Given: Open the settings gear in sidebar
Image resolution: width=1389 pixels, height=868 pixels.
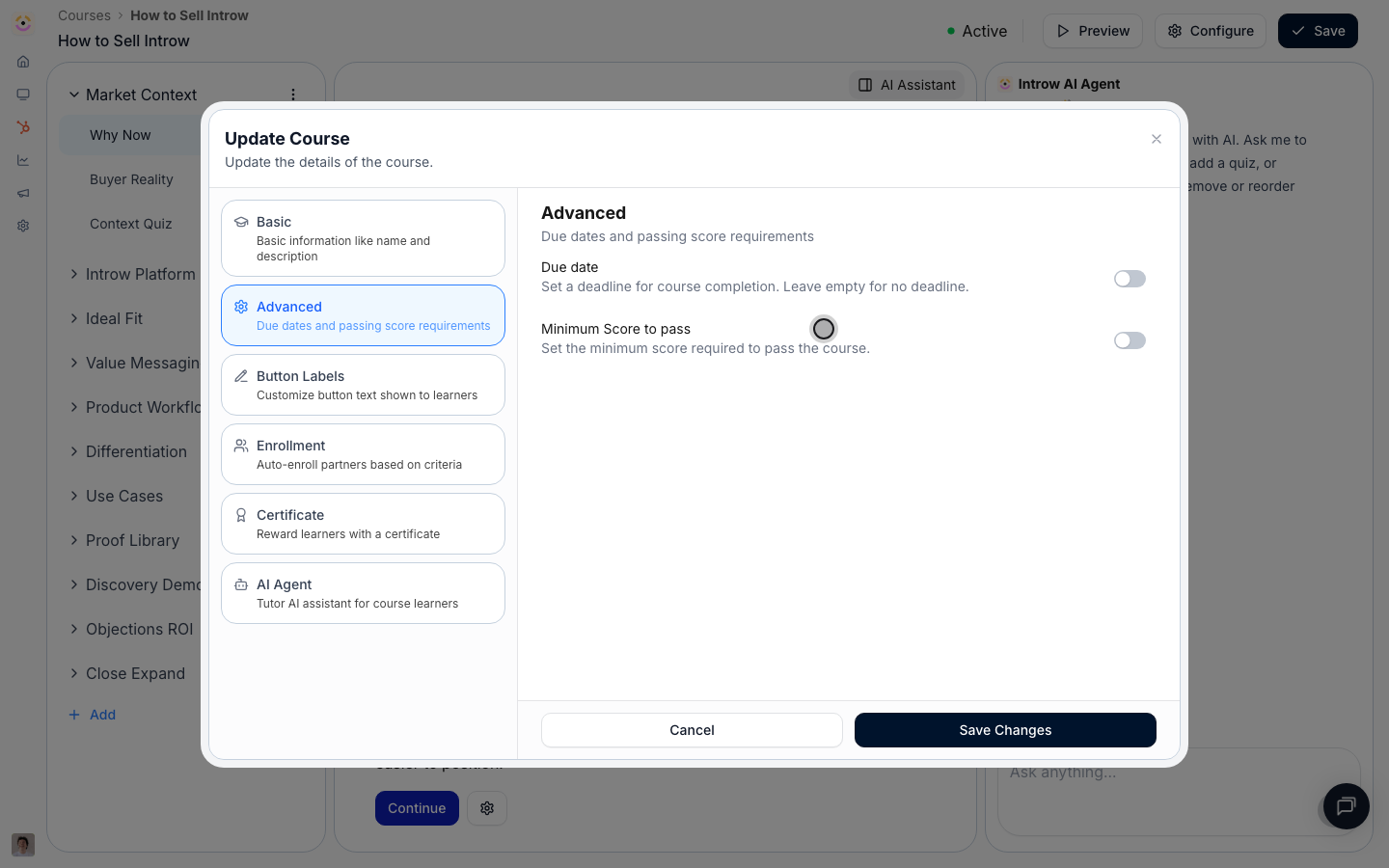Looking at the screenshot, I should click(x=23, y=226).
